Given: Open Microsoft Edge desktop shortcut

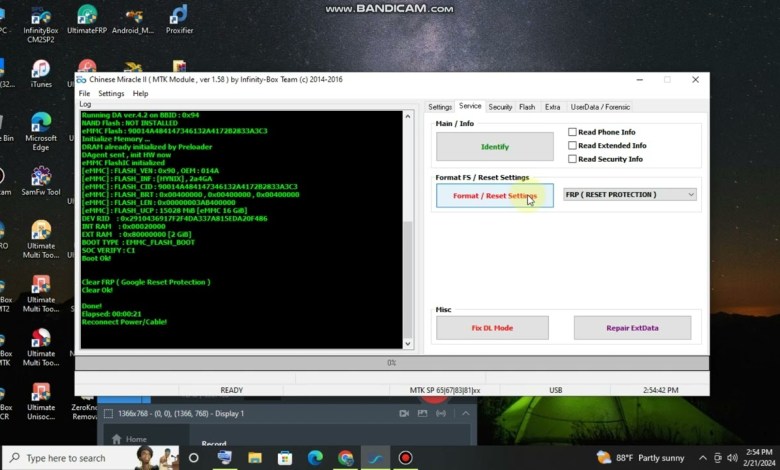Looking at the screenshot, I should [41, 131].
